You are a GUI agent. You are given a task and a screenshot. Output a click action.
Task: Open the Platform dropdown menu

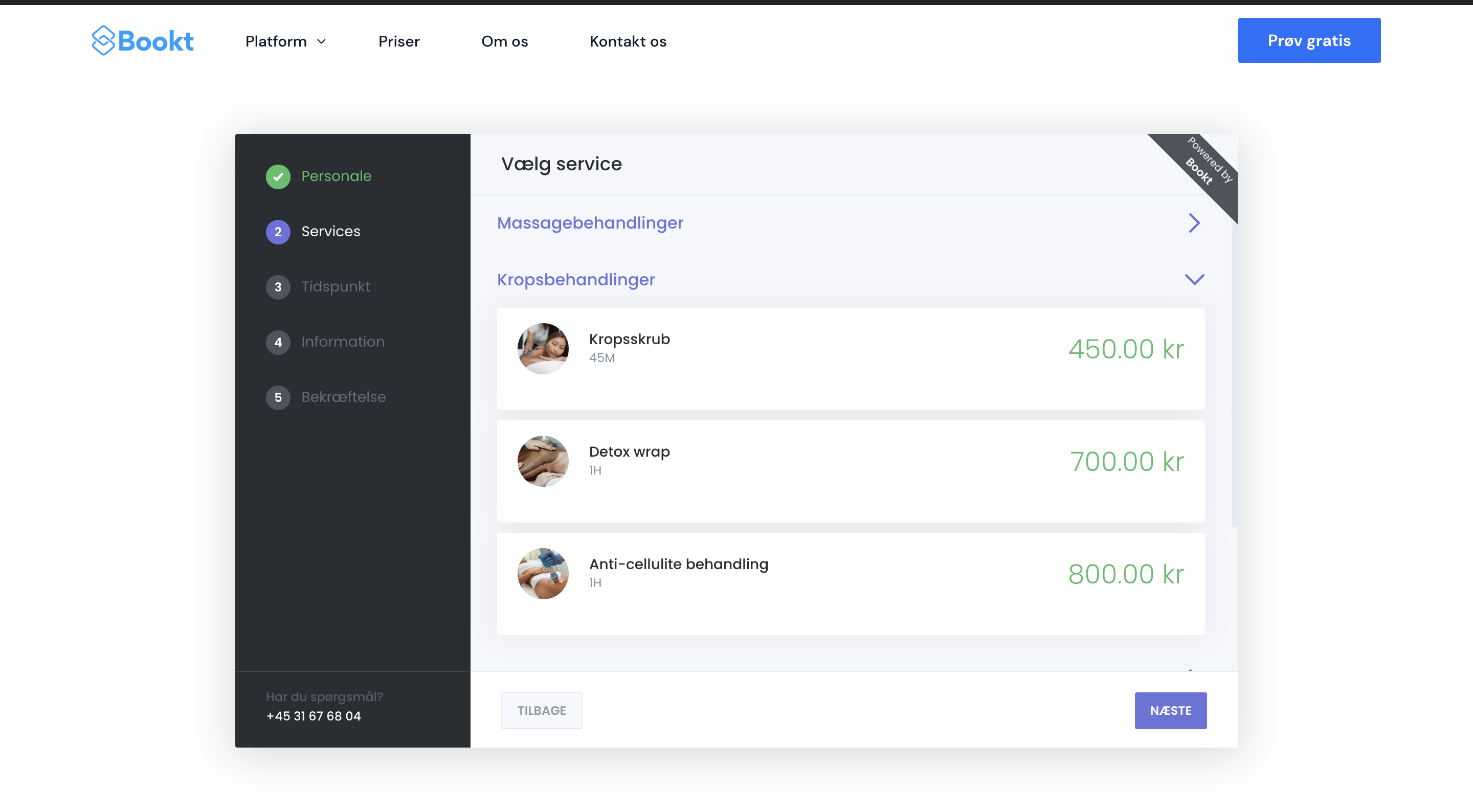pyautogui.click(x=285, y=41)
